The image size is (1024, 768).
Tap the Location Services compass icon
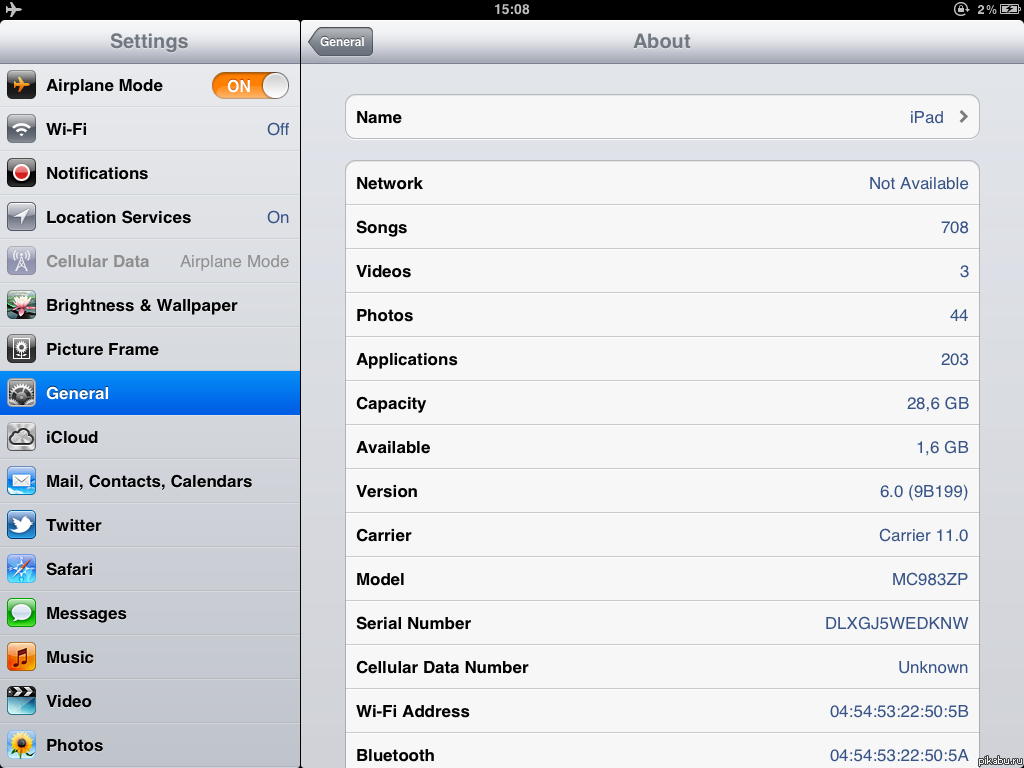coord(21,217)
